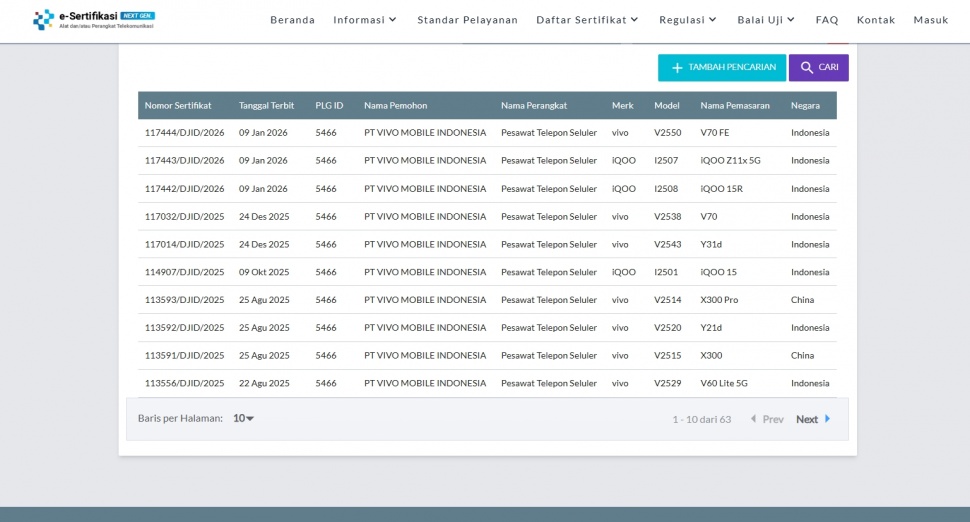Click the e-Sertifikasi logo icon
Viewport: 970px width, 522px height.
pos(44,19)
